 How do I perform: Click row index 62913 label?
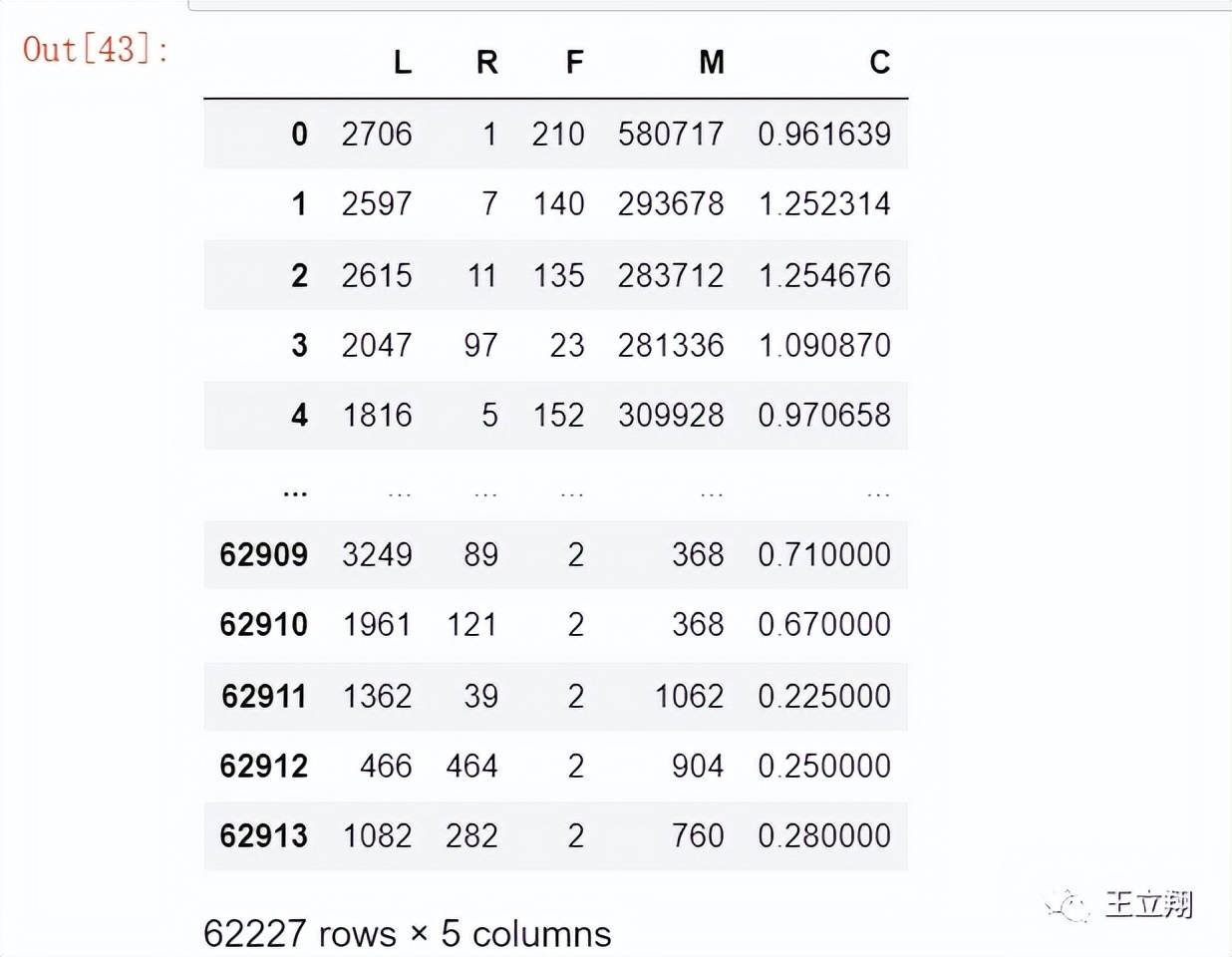(x=264, y=835)
